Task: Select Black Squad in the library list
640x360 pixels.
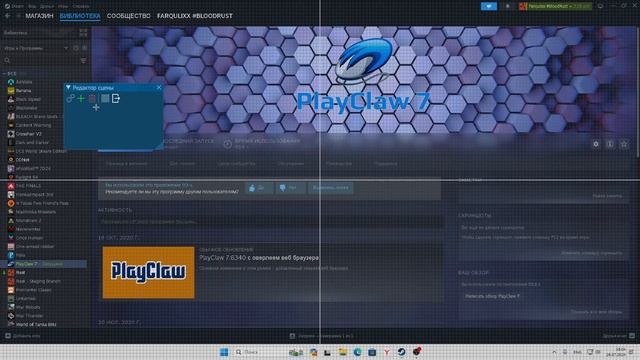Action: point(28,99)
